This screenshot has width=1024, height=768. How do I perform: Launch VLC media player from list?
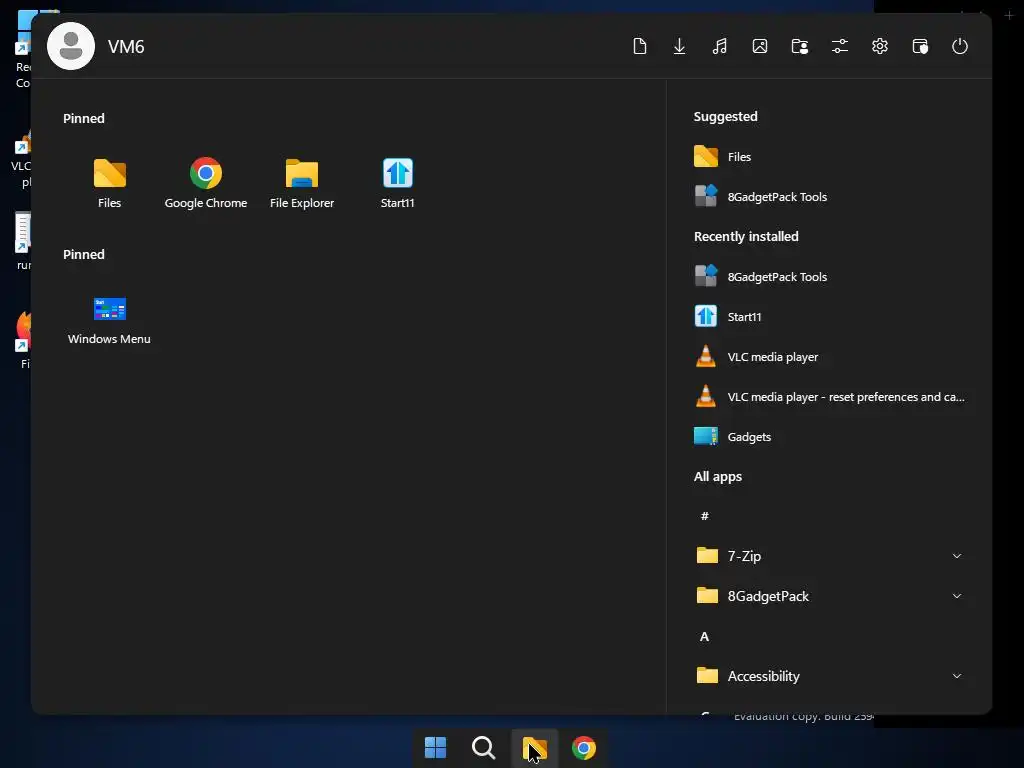829,357
